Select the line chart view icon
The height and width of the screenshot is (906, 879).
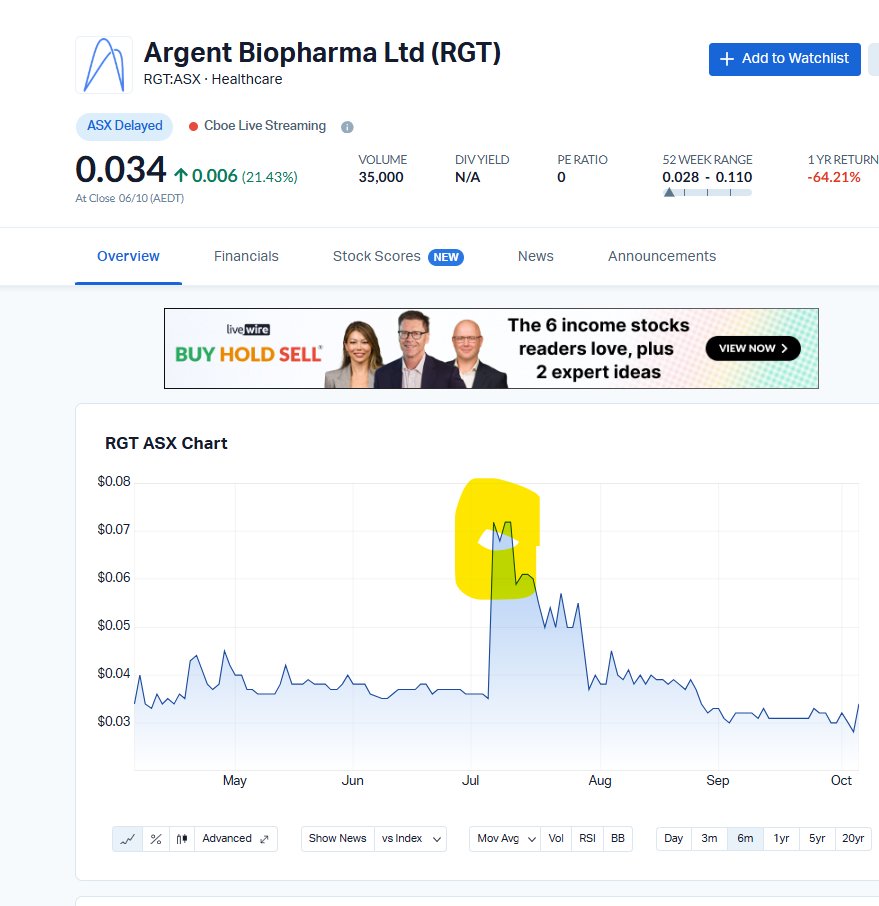(127, 839)
